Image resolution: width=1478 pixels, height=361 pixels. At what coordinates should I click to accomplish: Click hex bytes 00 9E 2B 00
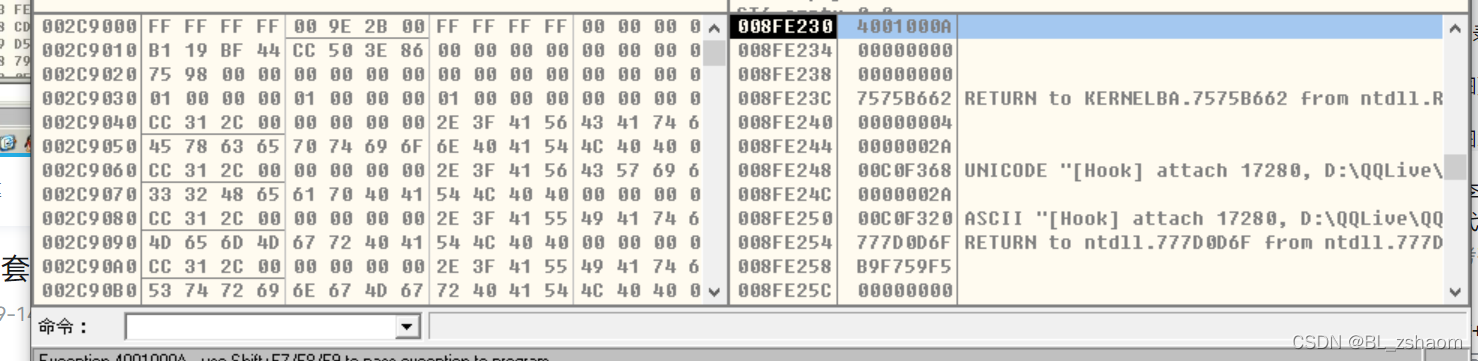coord(358,26)
